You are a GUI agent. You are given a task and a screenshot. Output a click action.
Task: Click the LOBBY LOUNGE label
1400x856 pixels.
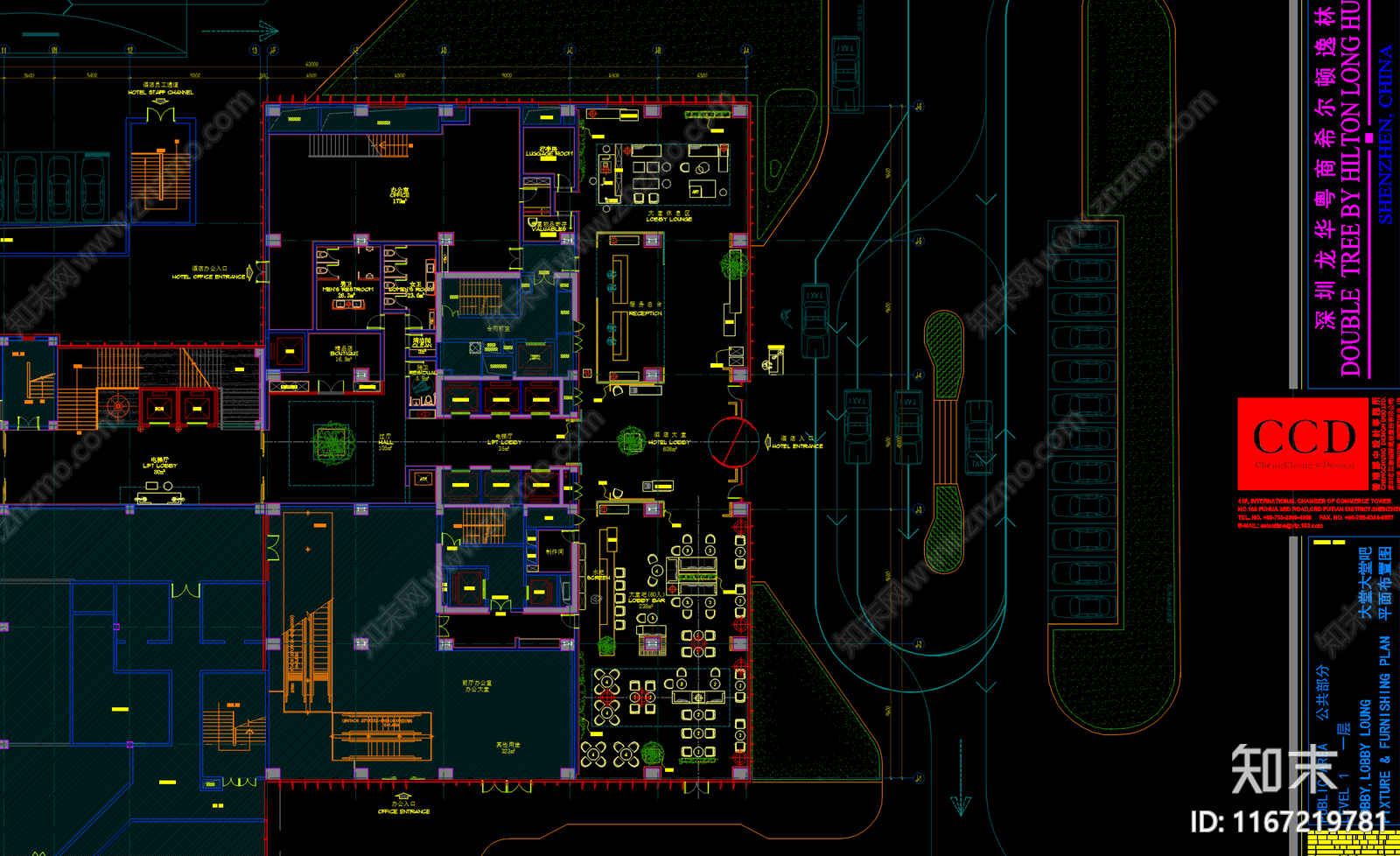click(x=668, y=219)
